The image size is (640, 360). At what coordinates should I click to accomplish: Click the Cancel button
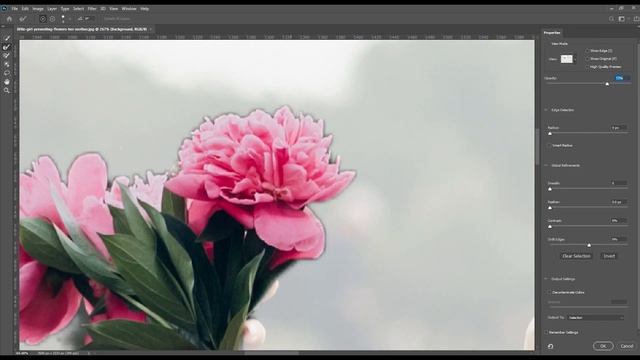pos(627,346)
